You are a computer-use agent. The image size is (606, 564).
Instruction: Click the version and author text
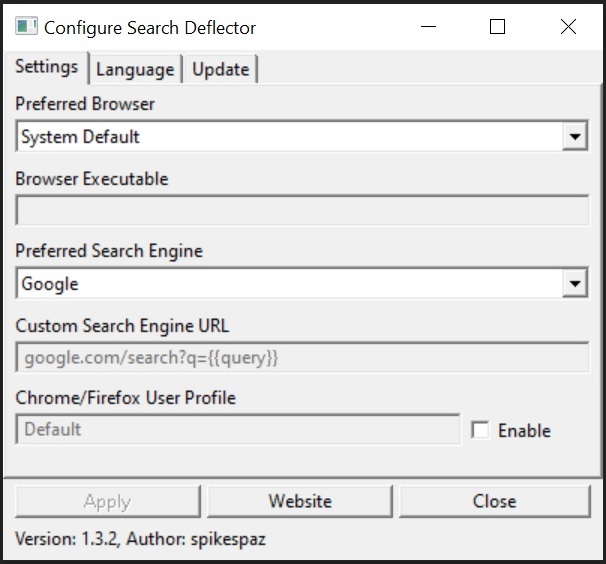(141, 539)
